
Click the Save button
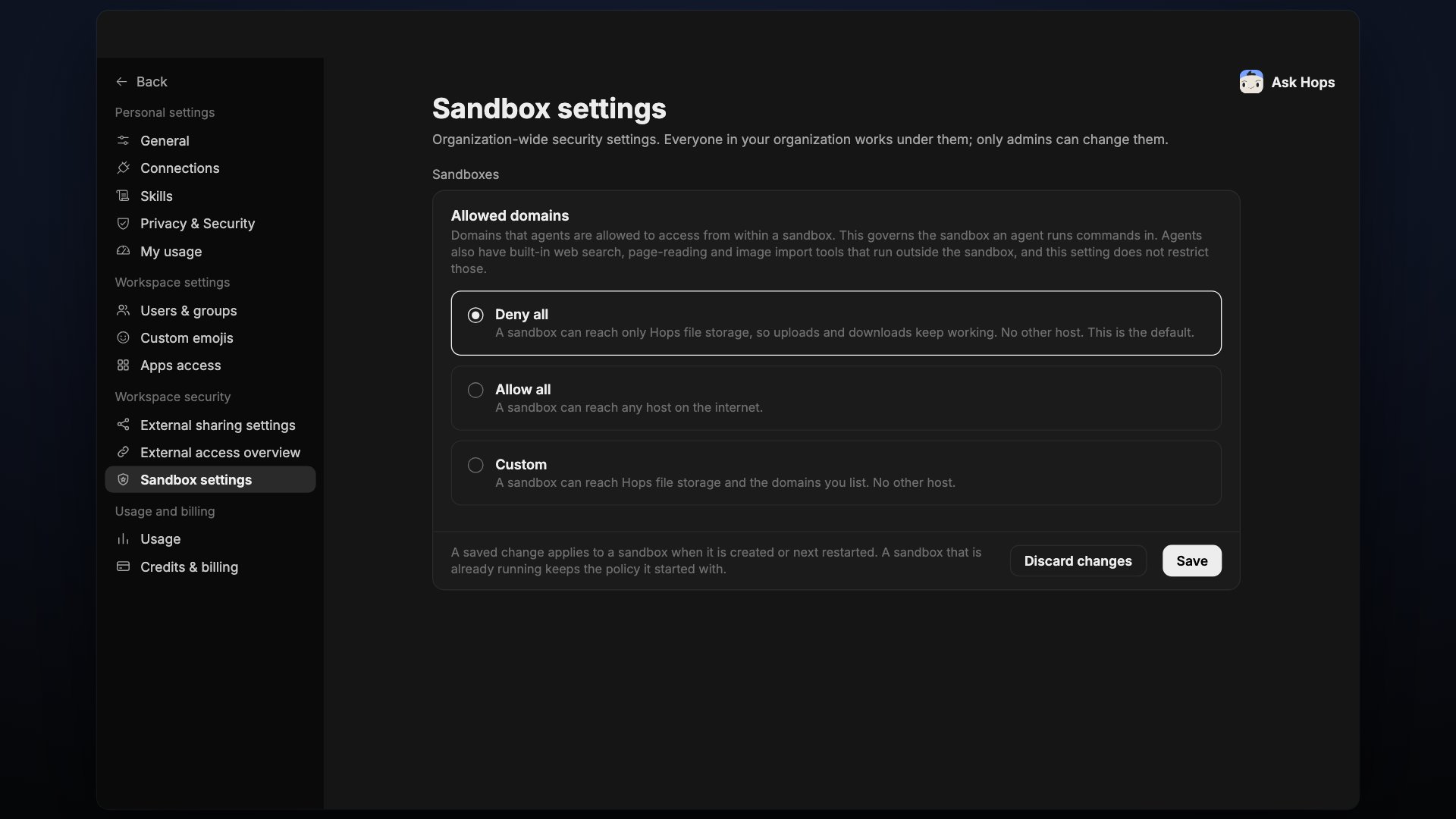(1191, 560)
